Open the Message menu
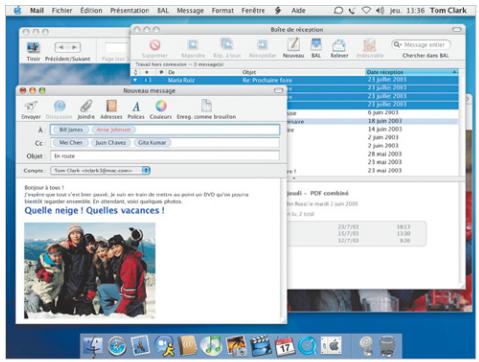The height and width of the screenshot is (362, 479). click(x=190, y=11)
